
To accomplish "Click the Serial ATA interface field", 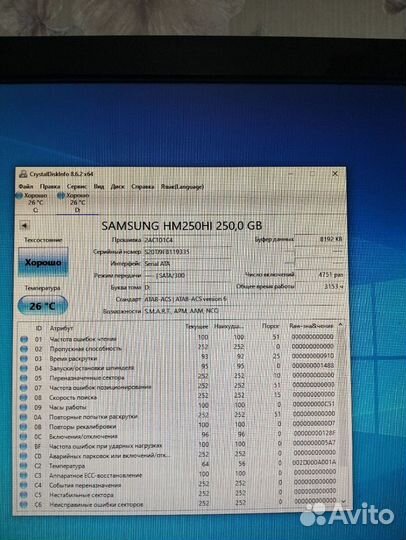I will (x=187, y=264).
